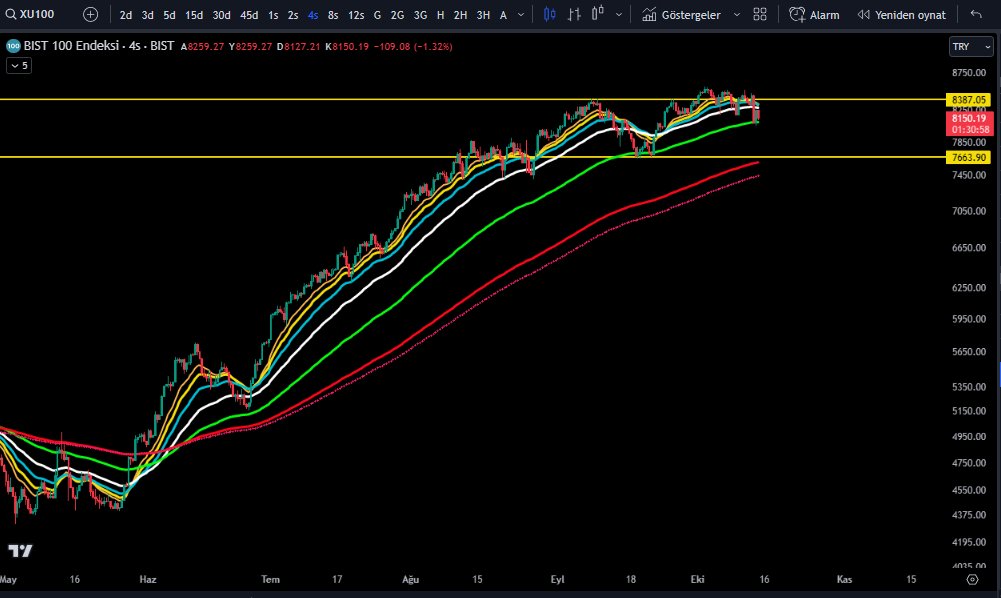The height and width of the screenshot is (598, 1001).
Task: Click the Eyl date label on time axis
Action: point(557,579)
